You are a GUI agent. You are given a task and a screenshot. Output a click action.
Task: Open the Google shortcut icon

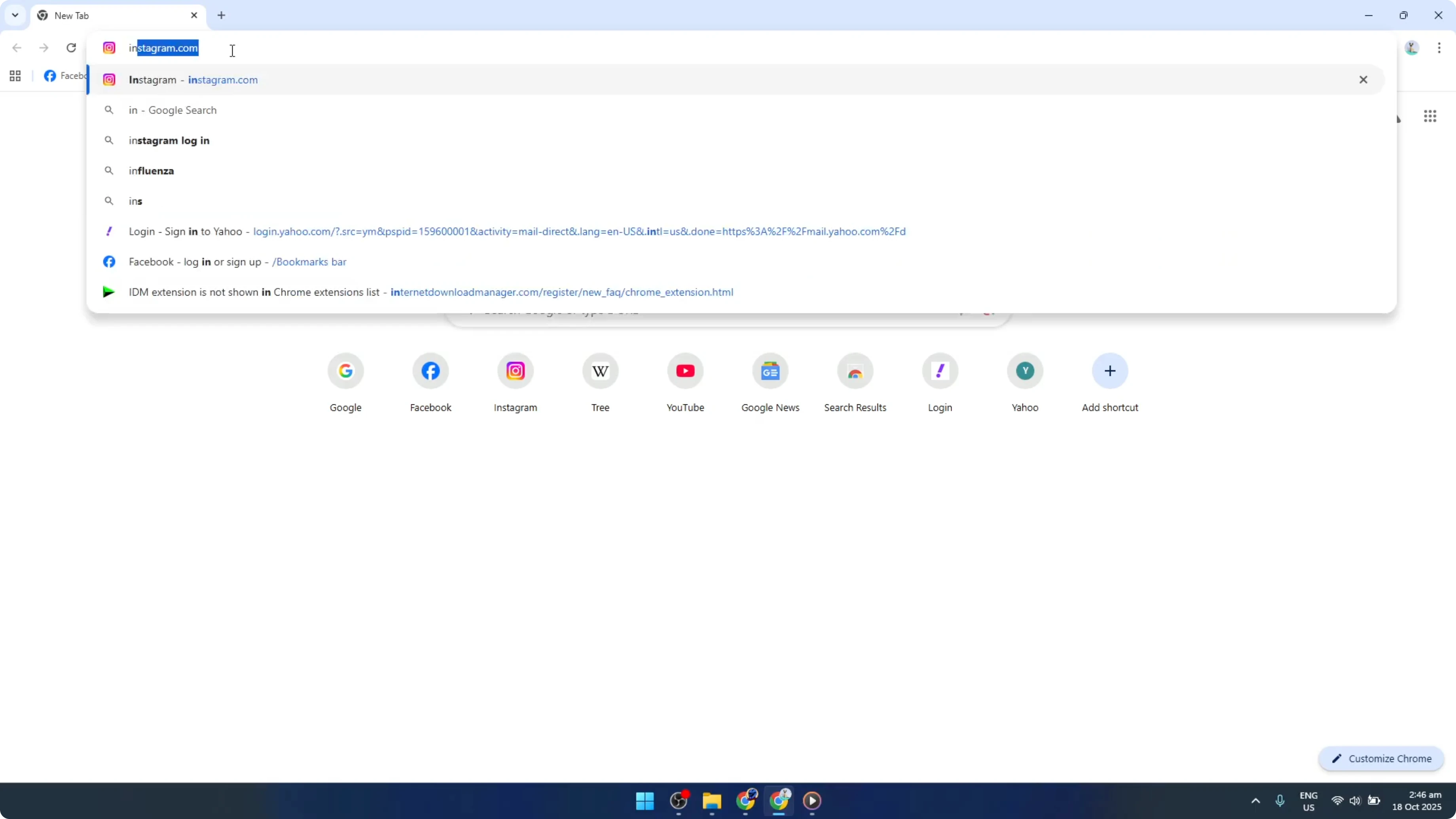tap(345, 371)
